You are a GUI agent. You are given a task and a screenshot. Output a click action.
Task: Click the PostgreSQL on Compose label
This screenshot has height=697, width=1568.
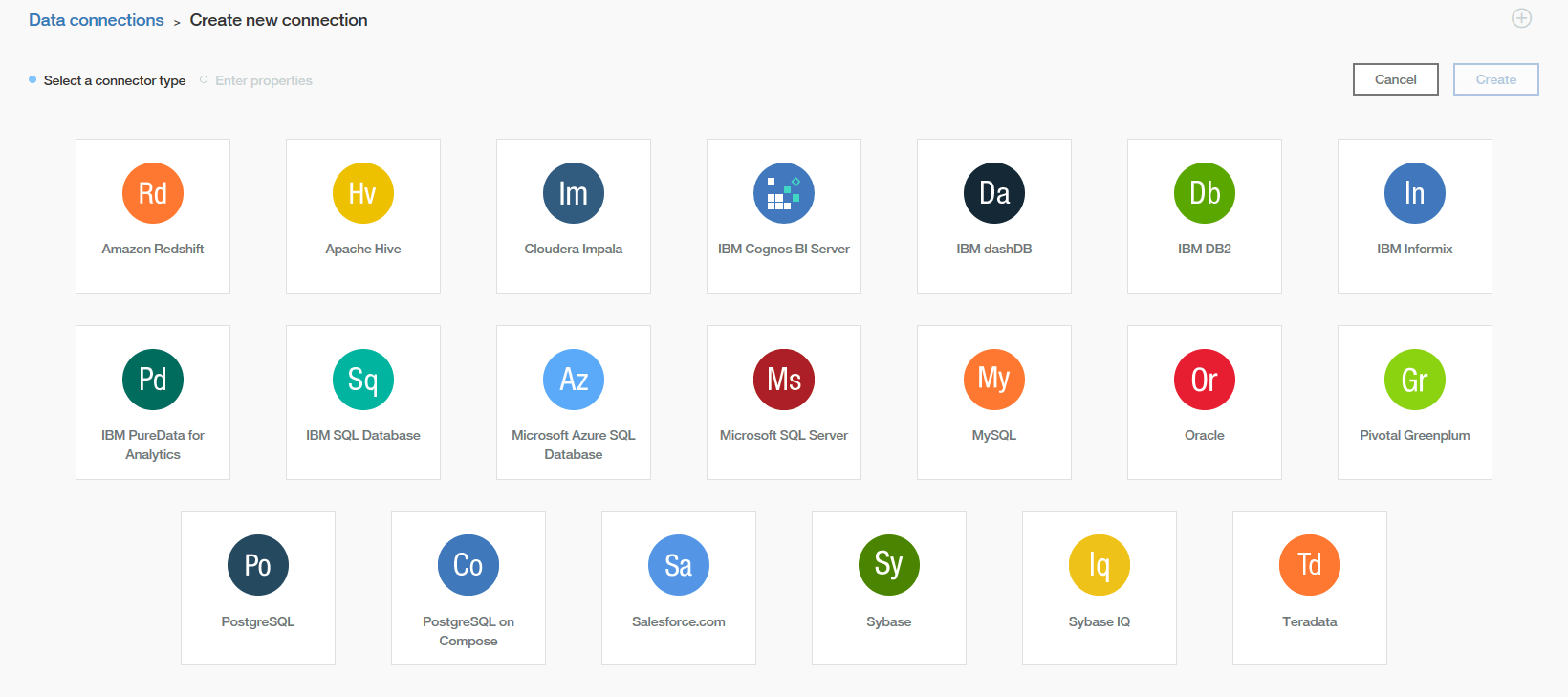[x=468, y=631]
